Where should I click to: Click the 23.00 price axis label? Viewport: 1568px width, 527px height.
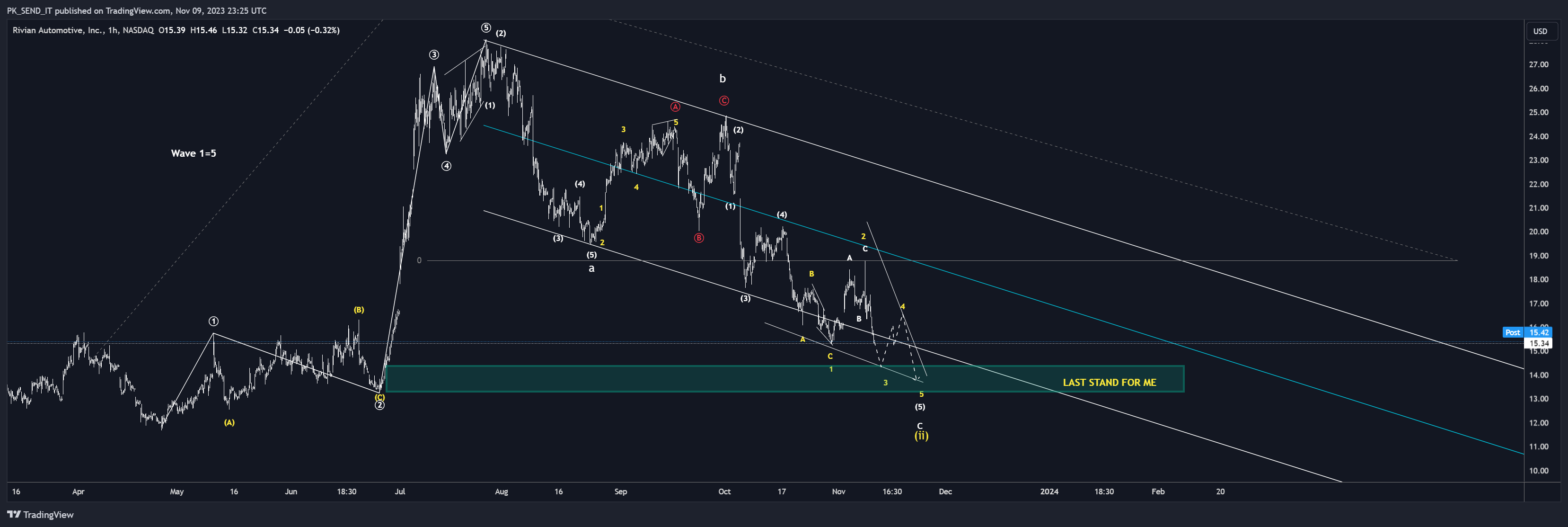coord(1538,160)
